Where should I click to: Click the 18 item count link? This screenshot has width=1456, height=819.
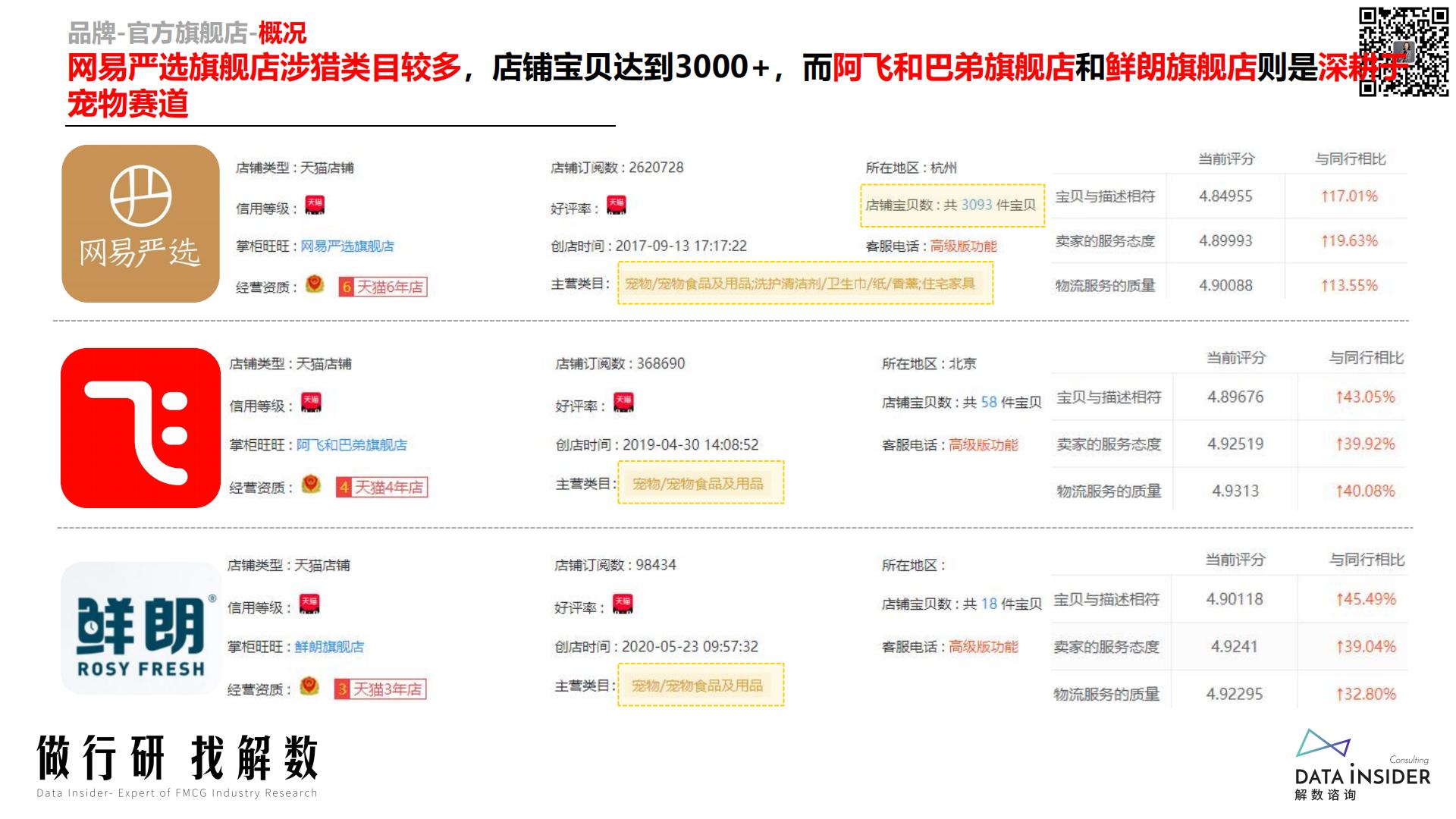989,604
